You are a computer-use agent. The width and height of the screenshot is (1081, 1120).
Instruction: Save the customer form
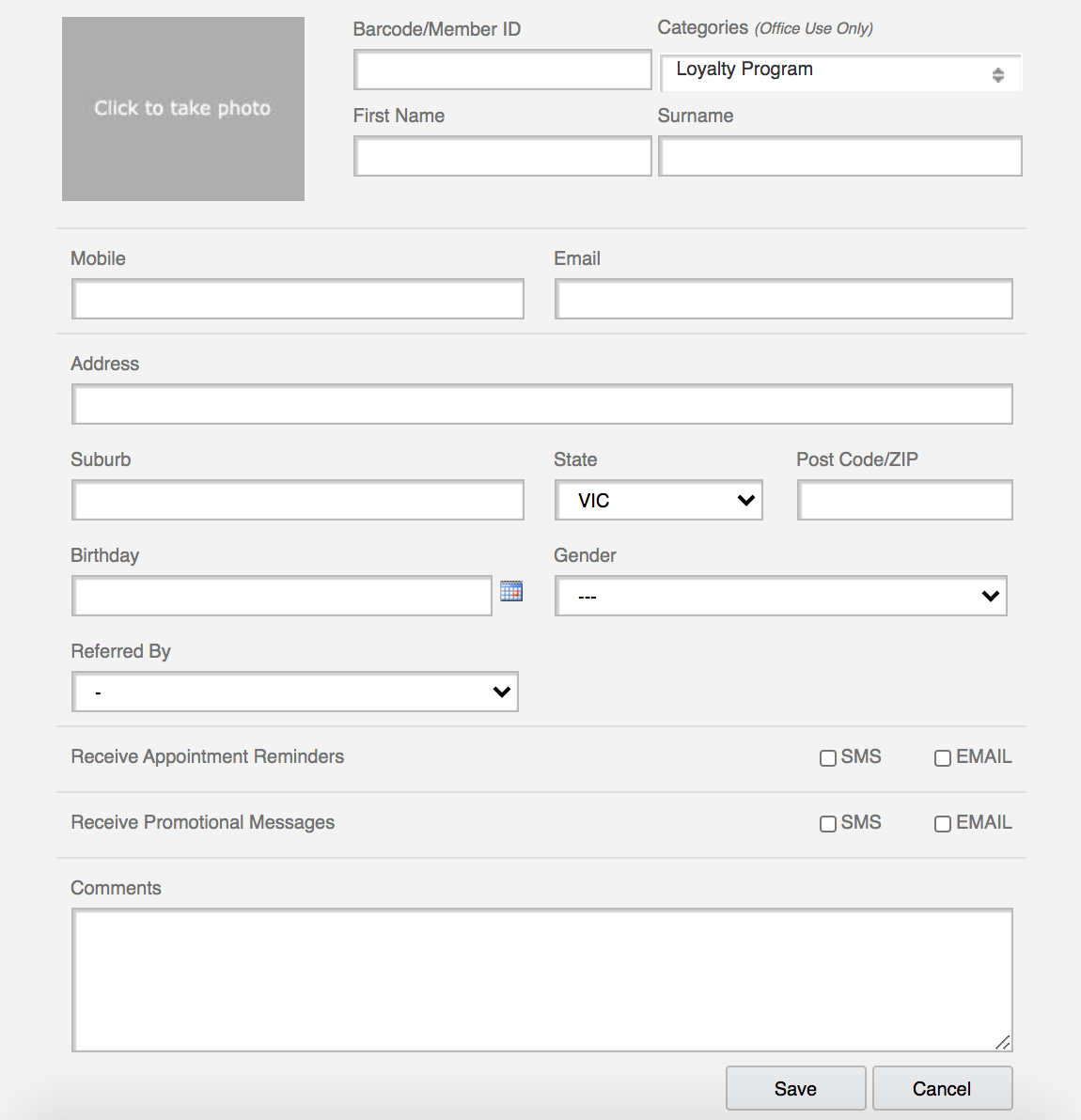[x=796, y=1089]
